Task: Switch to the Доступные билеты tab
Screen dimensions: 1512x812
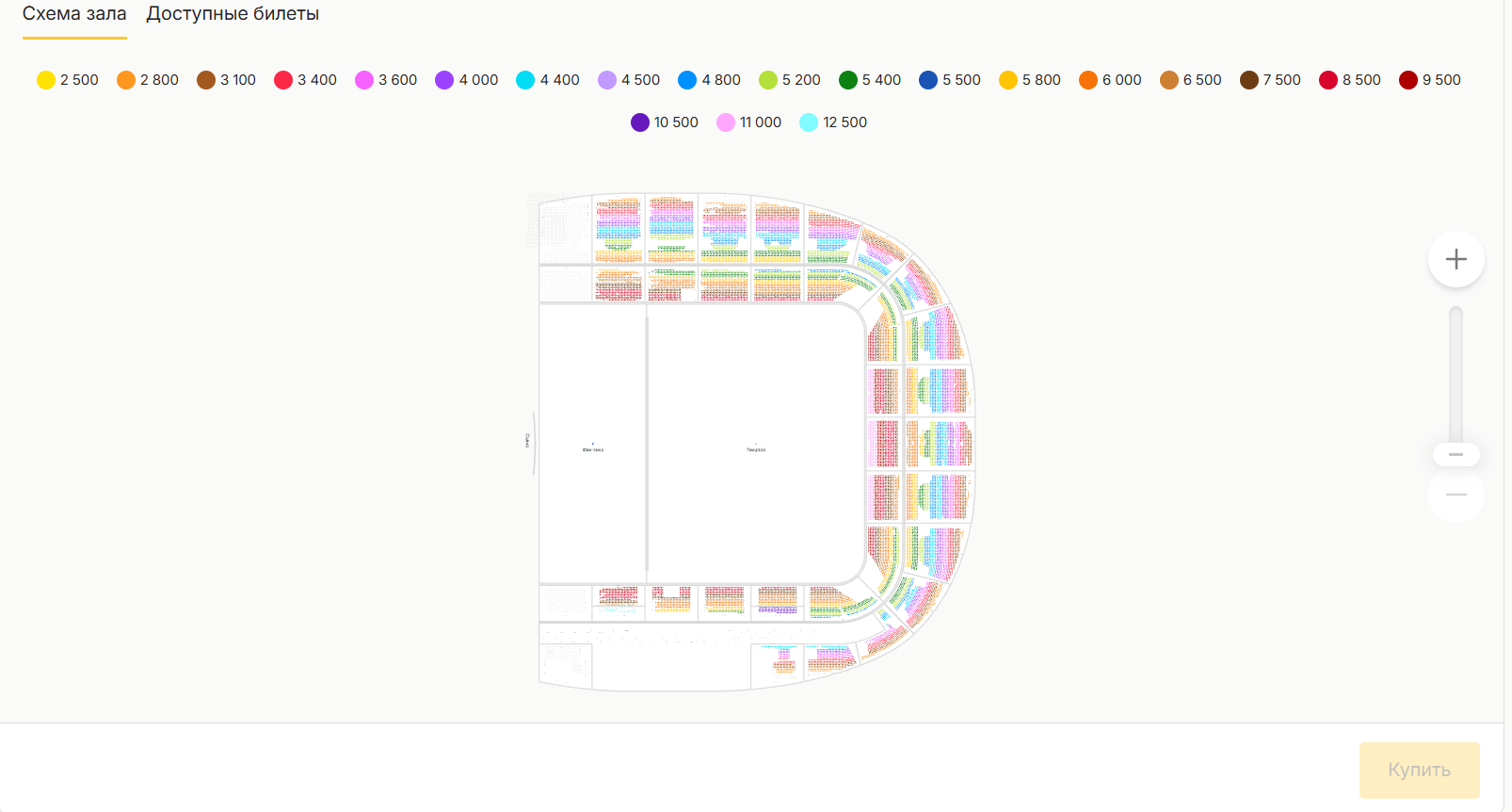Action: 233,14
